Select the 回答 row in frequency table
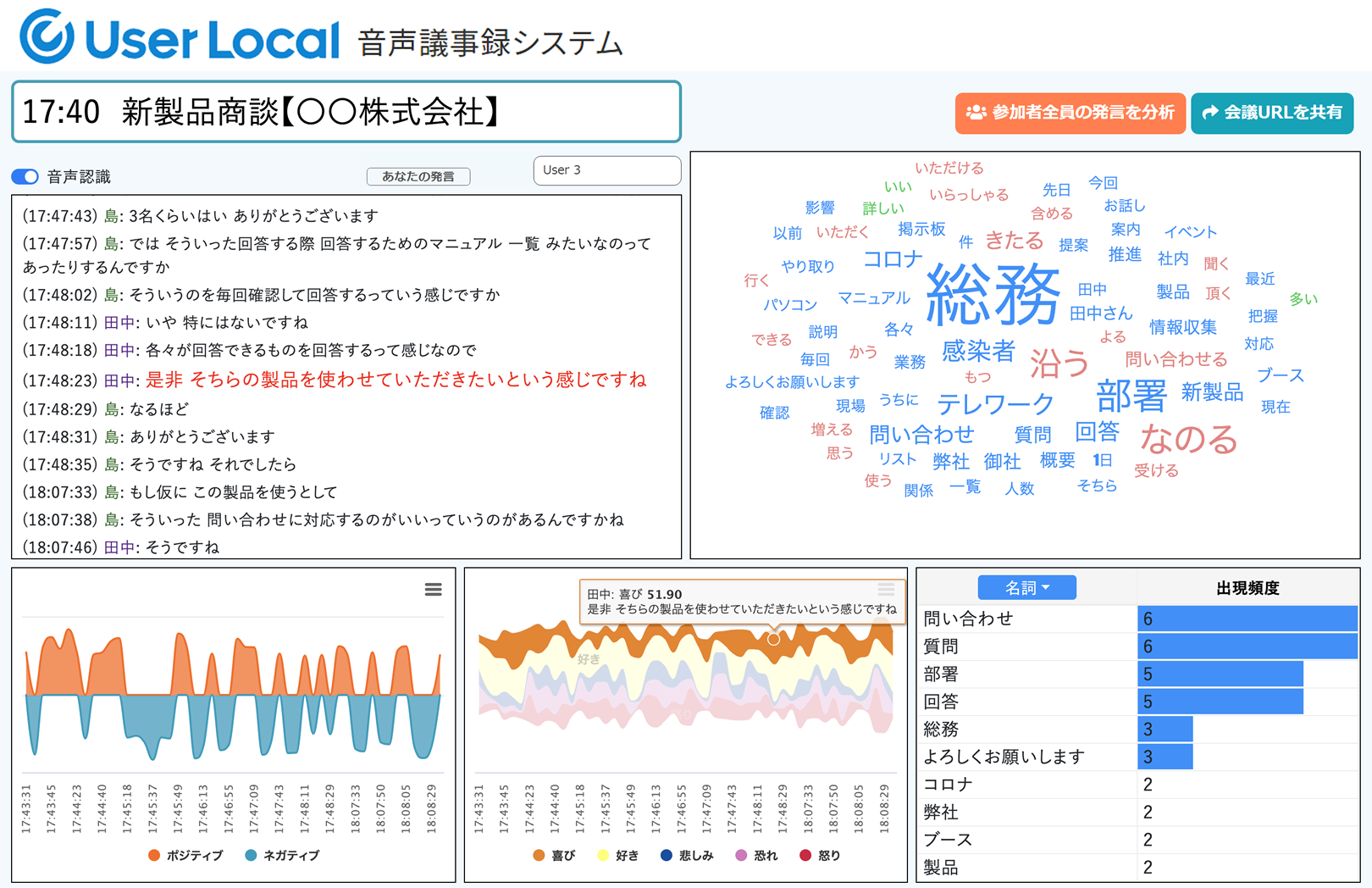Screen dimensions: 1372x888 [x=1138, y=702]
